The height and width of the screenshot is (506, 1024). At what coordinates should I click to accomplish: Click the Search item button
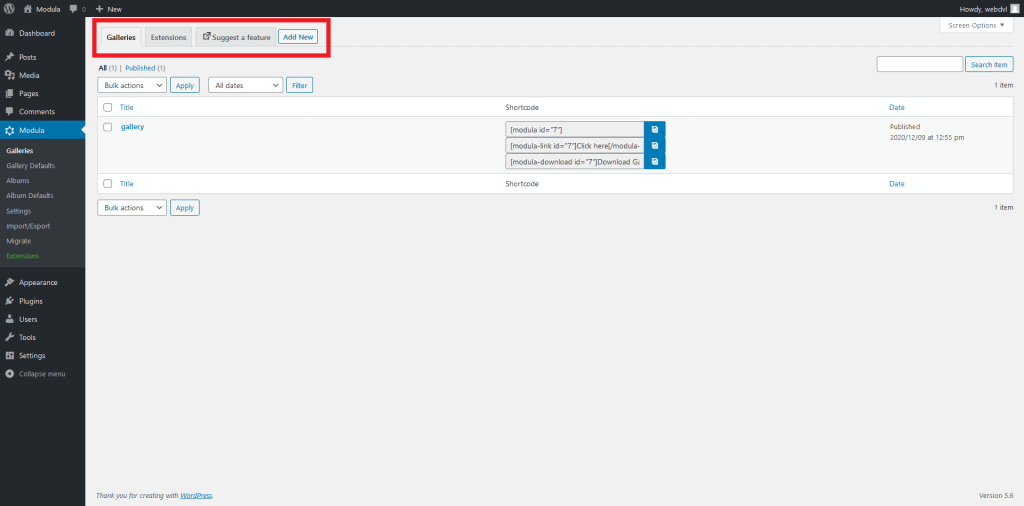tap(989, 65)
